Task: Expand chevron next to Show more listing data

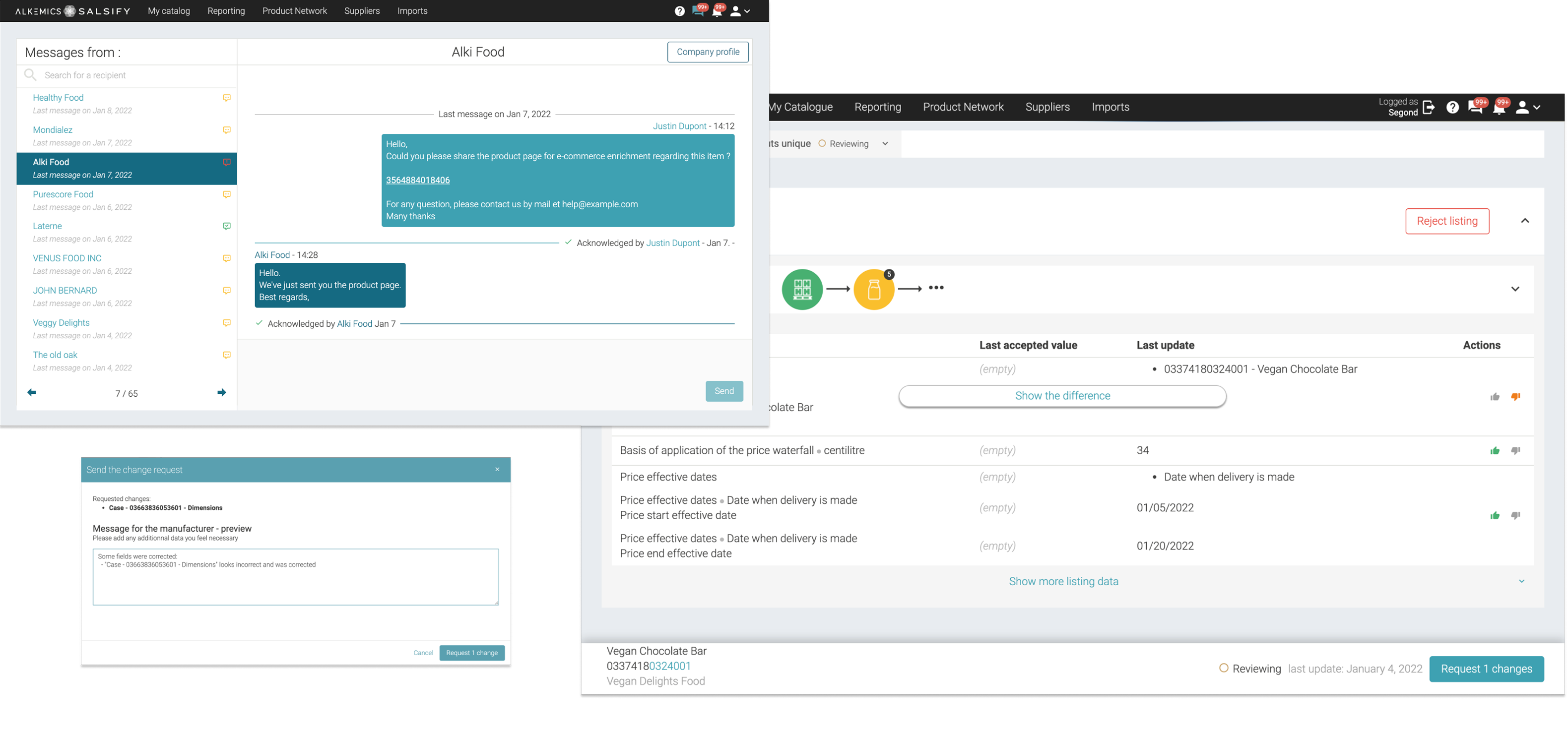Action: pyautogui.click(x=1521, y=581)
